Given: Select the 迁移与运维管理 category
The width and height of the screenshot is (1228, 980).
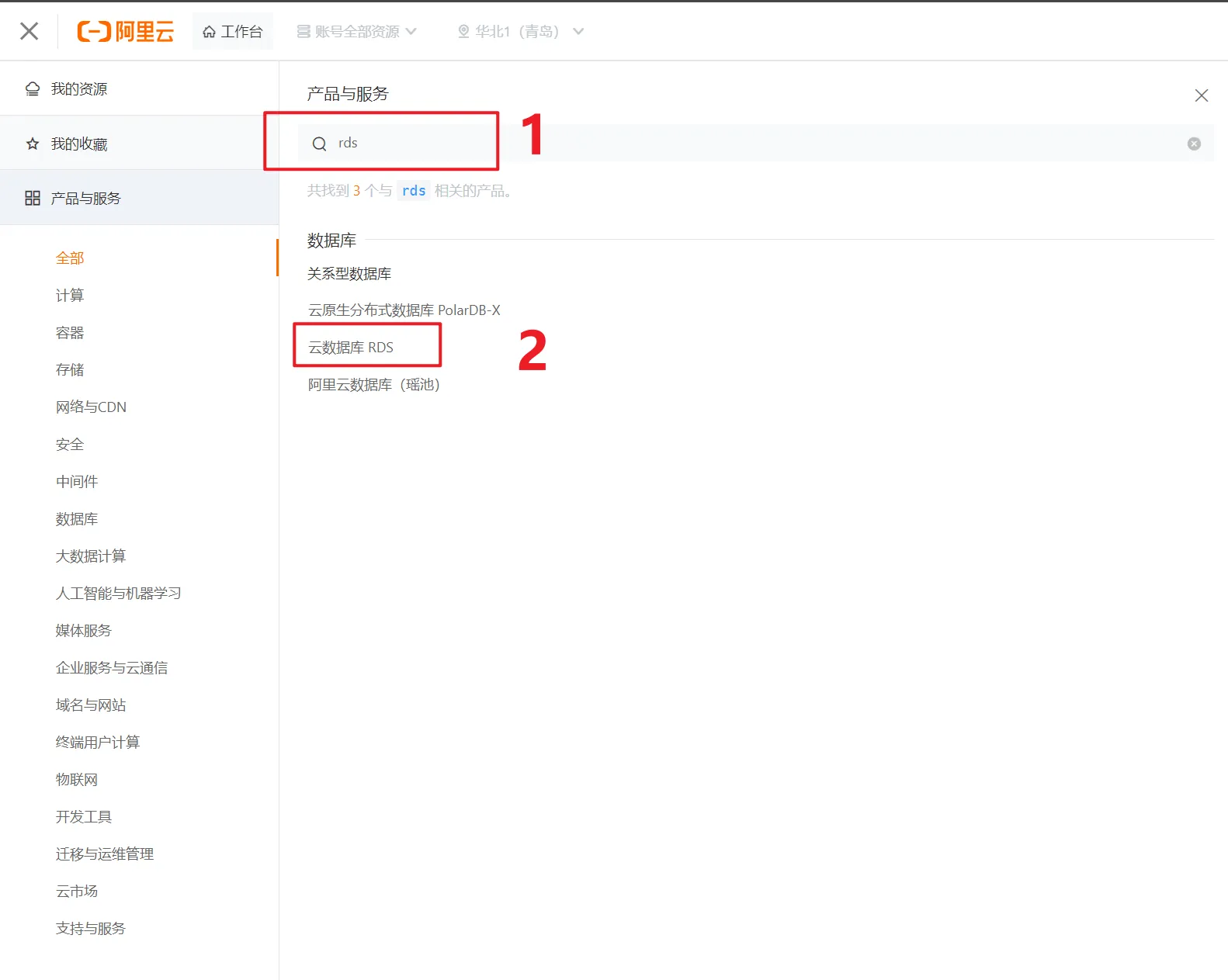Looking at the screenshot, I should [105, 854].
